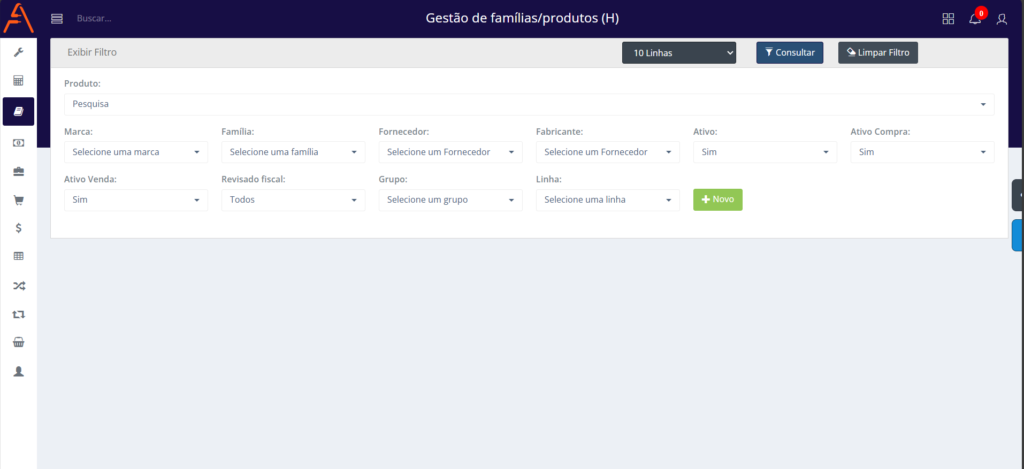Click the Consultar button
This screenshot has width=1024, height=469.
coord(789,52)
